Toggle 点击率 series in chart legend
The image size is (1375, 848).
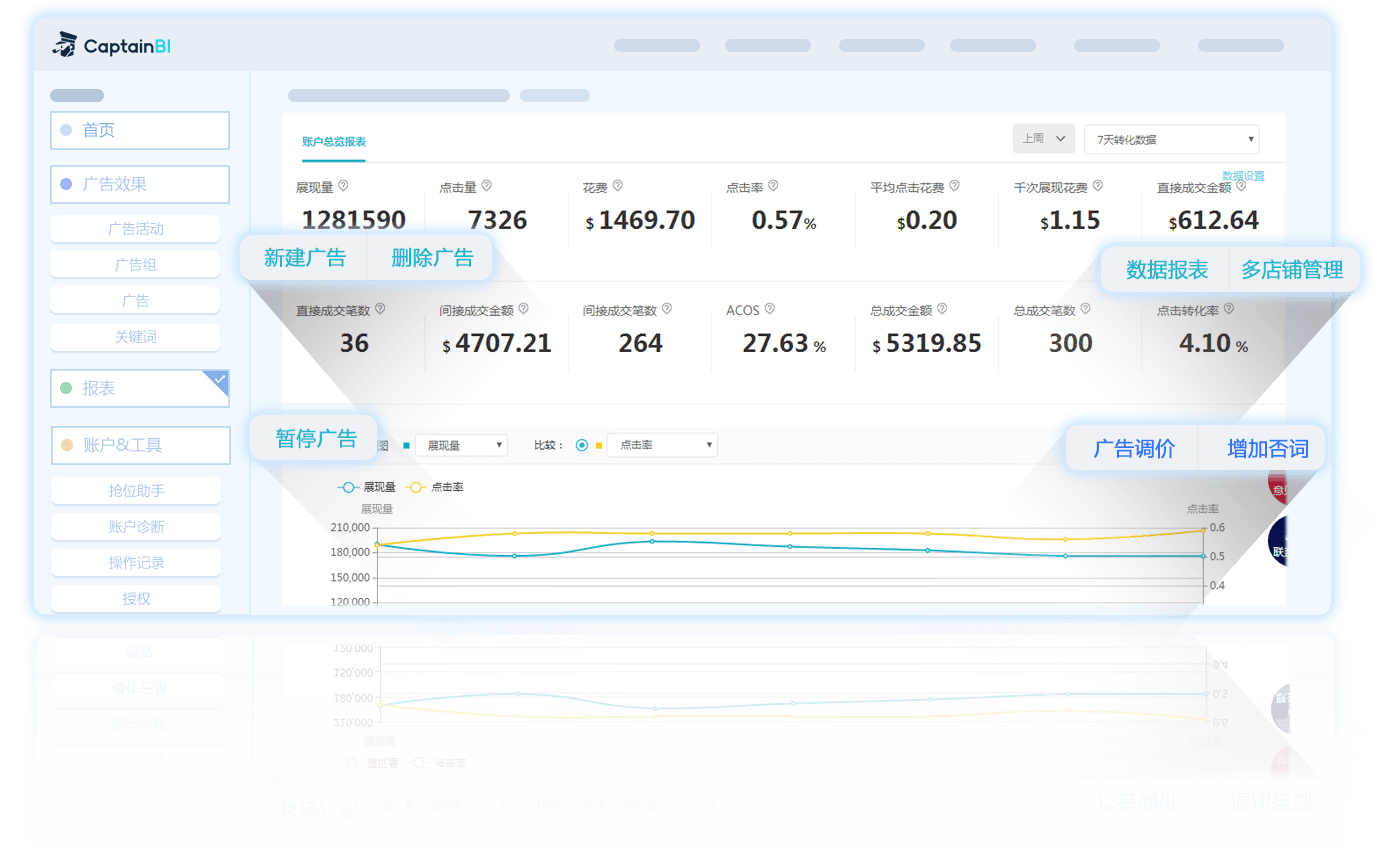[x=434, y=488]
